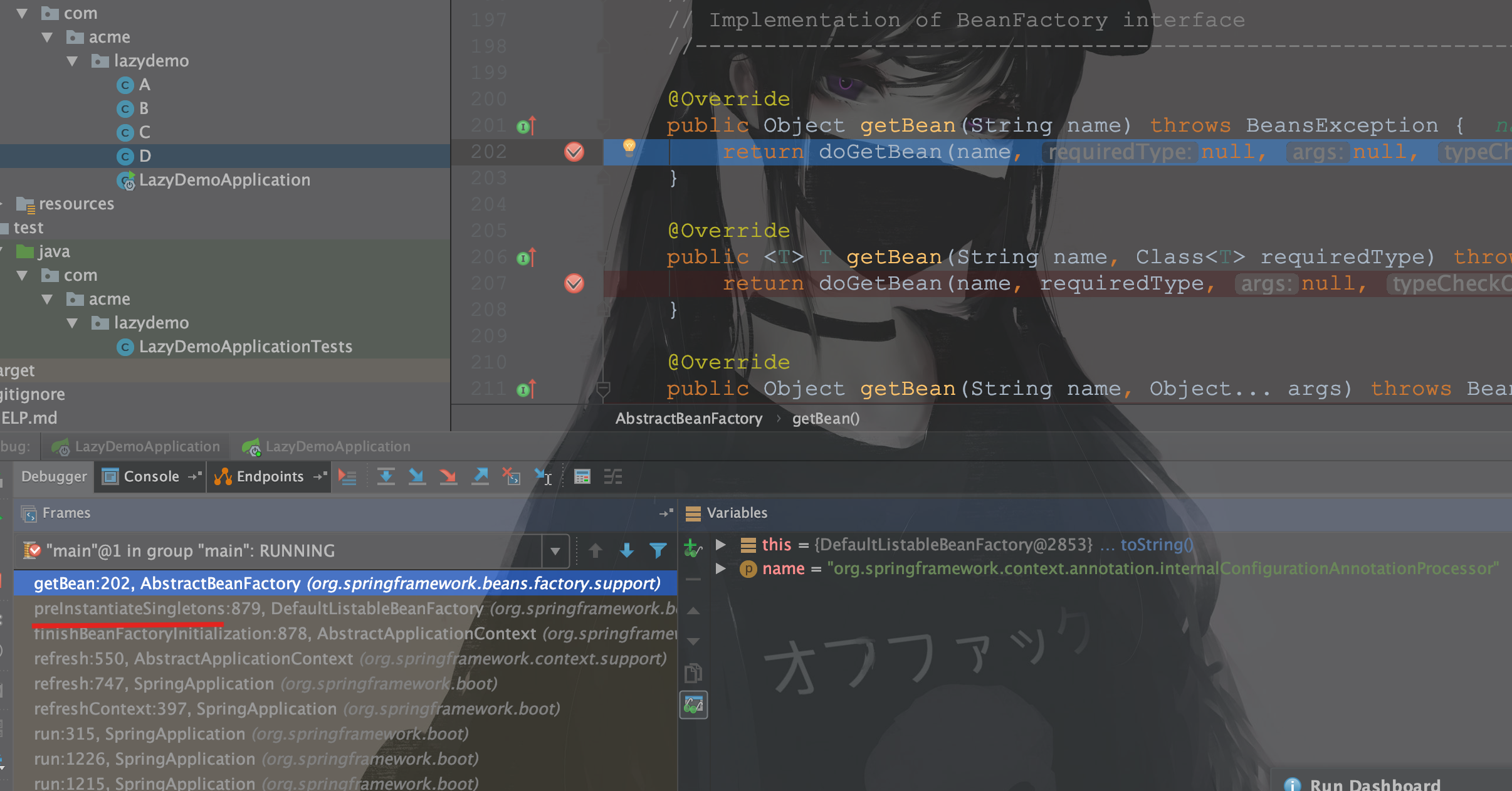Click the toString() link in Variables
The image size is (1512, 791).
(1157, 545)
